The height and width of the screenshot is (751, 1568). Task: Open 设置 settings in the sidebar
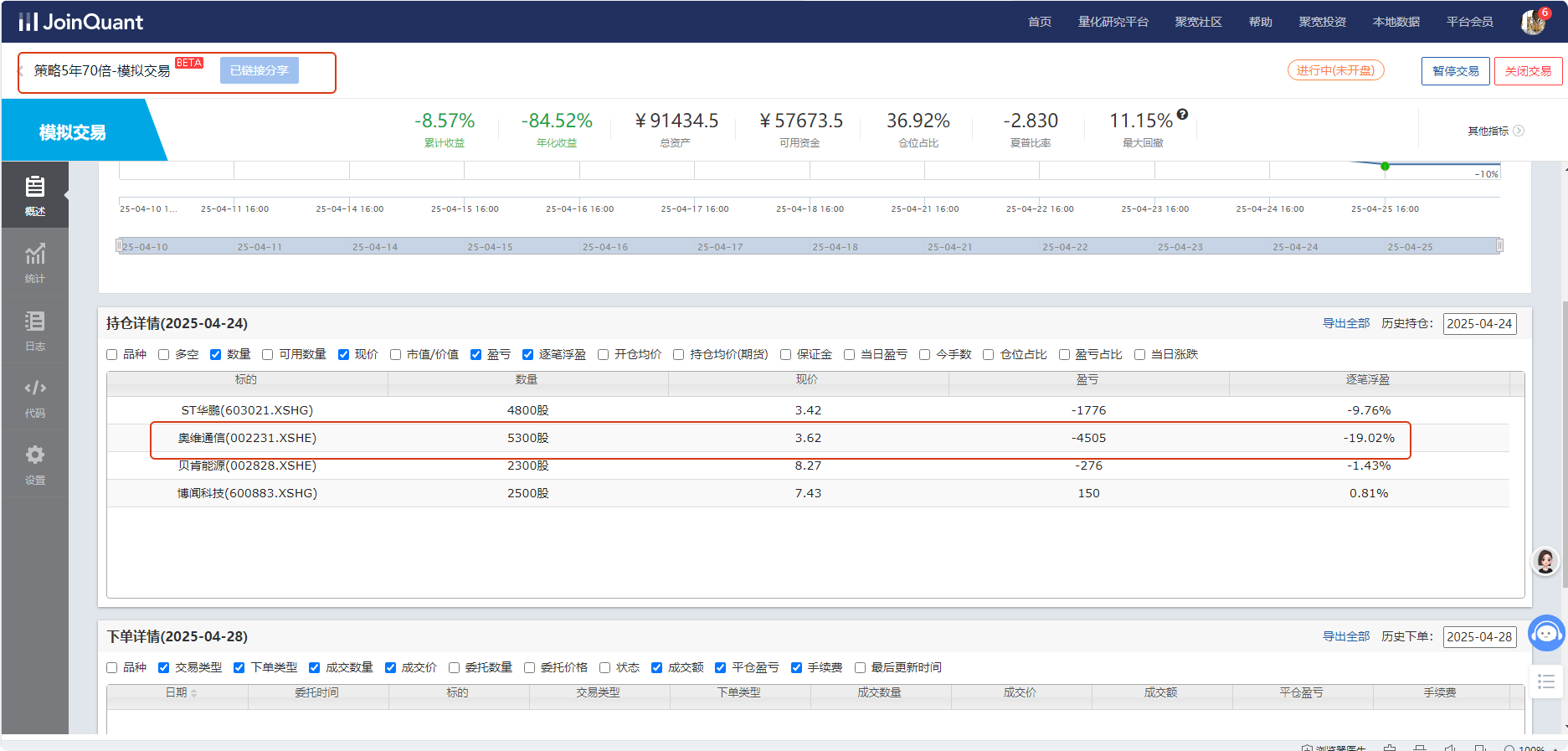click(35, 464)
